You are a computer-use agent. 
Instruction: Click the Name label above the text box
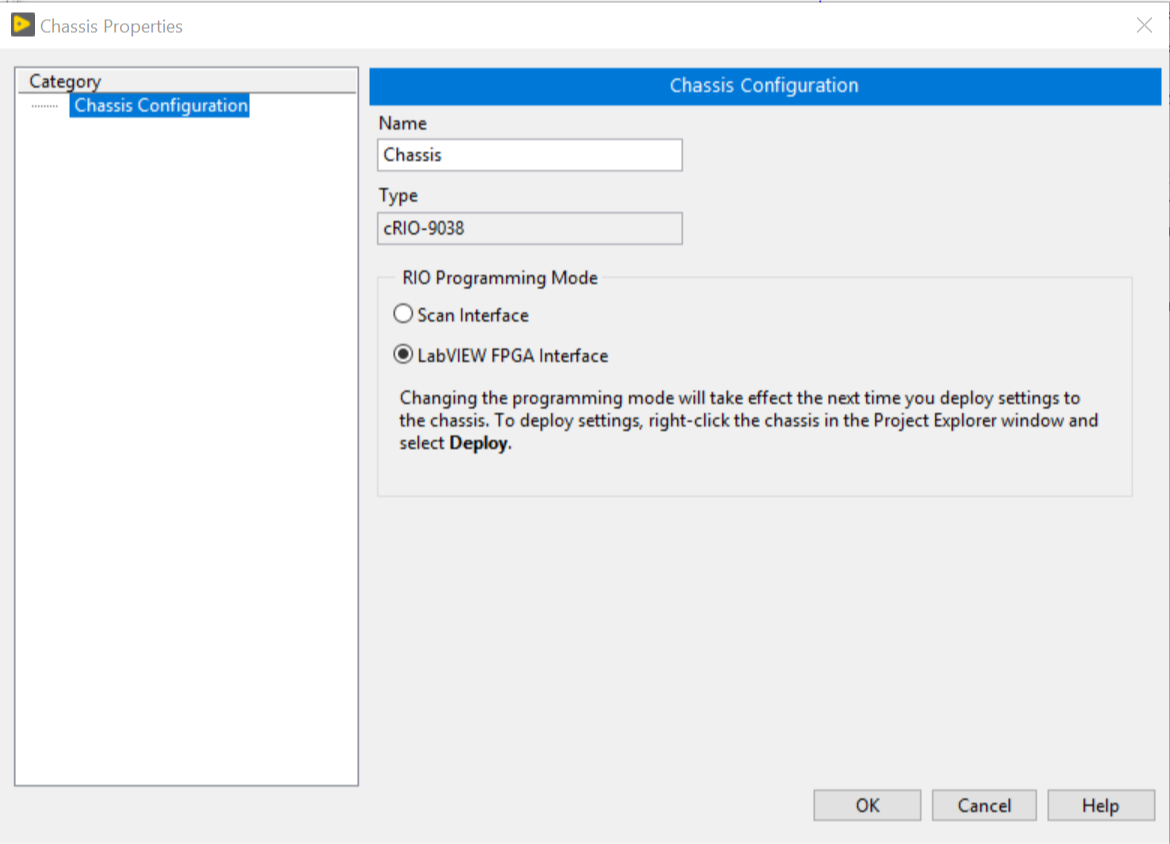tap(403, 123)
